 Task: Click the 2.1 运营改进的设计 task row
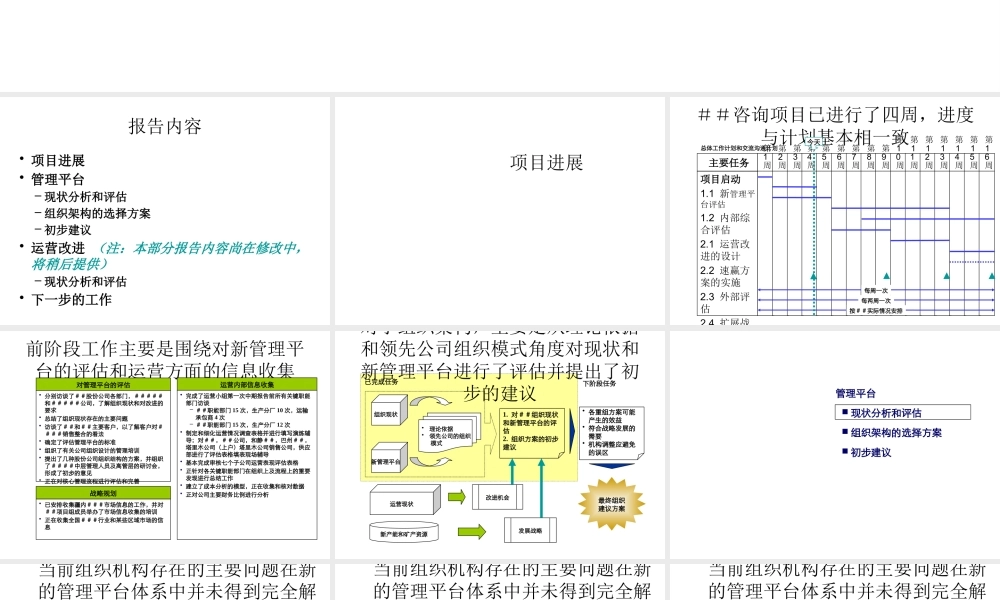pyautogui.click(x=725, y=250)
